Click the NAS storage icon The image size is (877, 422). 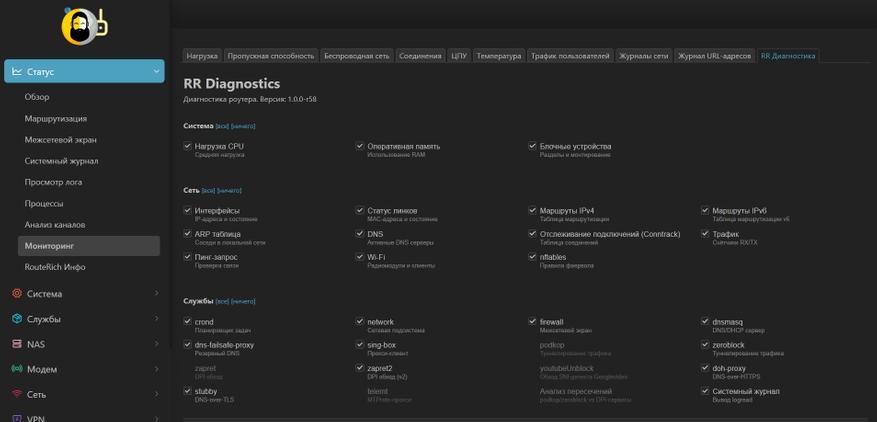click(17, 344)
